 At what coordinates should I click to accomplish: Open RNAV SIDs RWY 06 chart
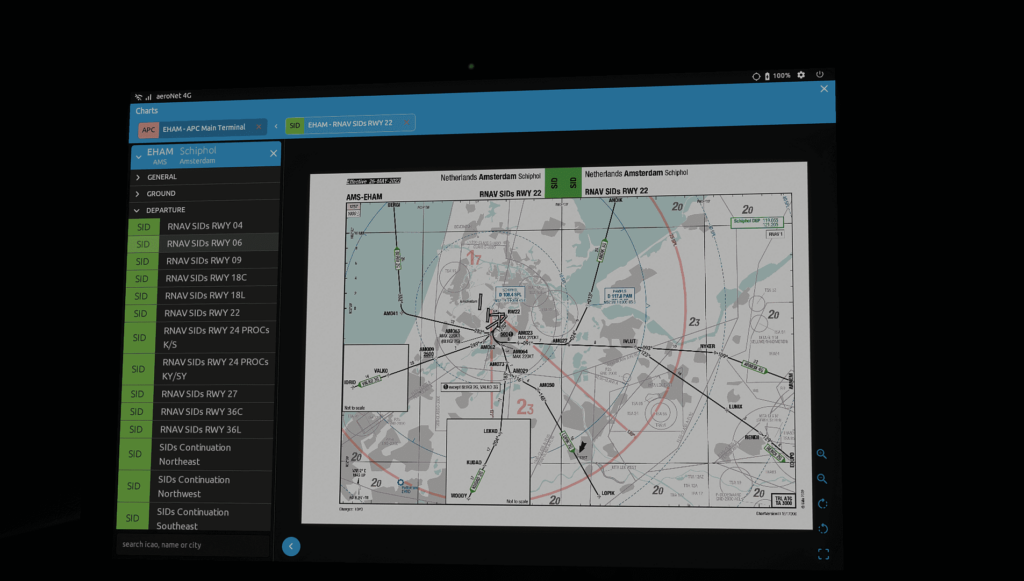[x=202, y=243]
